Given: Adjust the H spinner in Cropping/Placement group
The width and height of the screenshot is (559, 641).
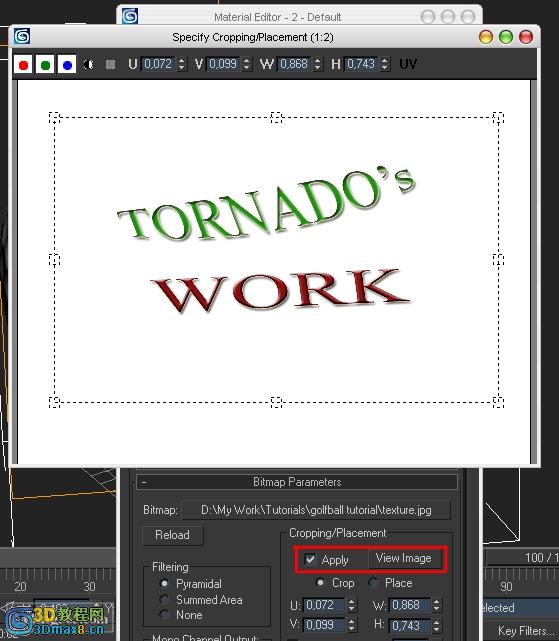Looking at the screenshot, I should [x=437, y=625].
